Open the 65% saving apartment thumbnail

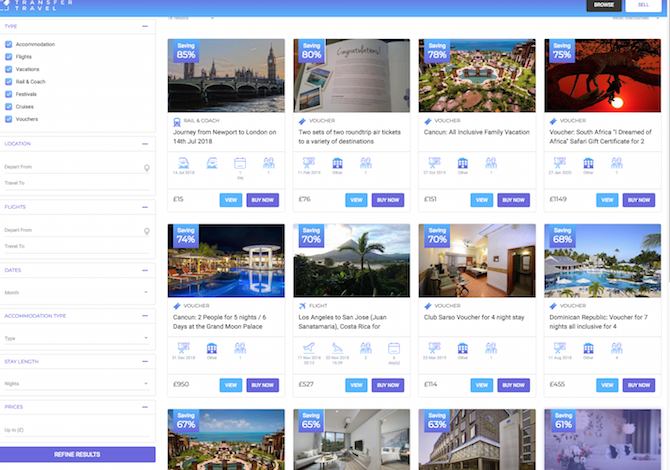point(352,440)
